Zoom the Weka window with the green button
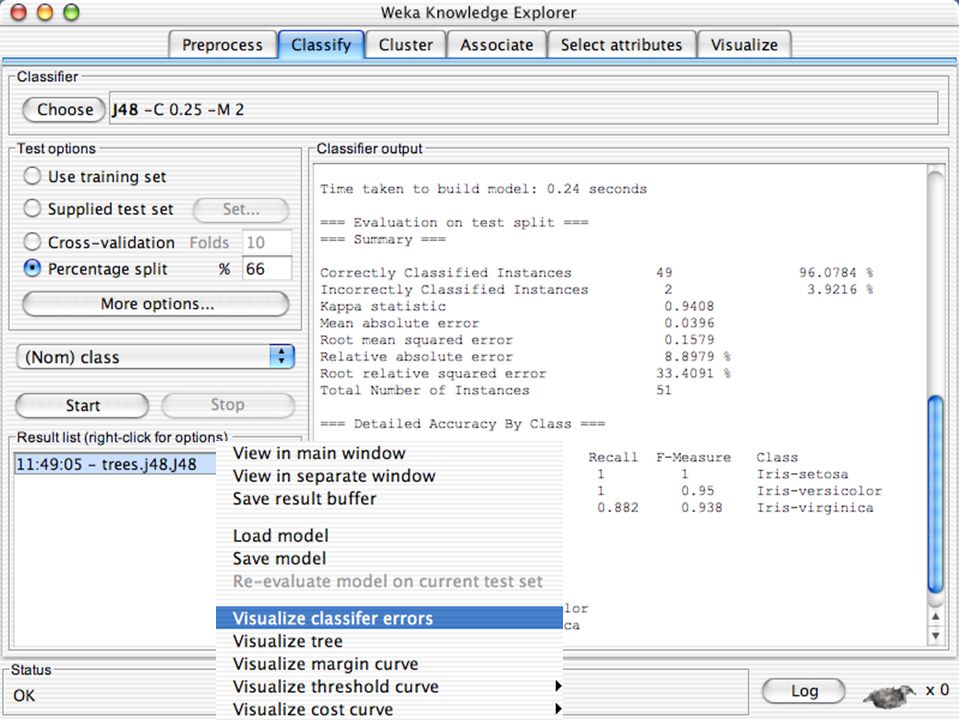 click(72, 12)
